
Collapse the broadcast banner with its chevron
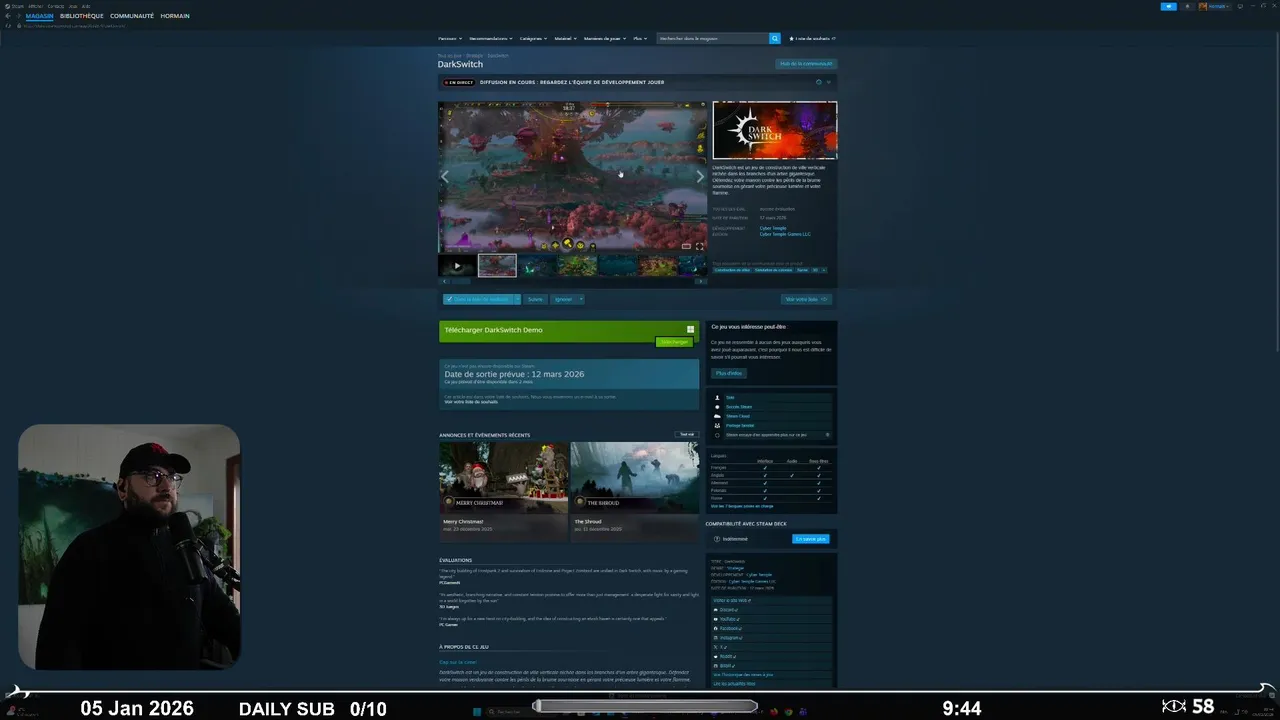(x=828, y=82)
